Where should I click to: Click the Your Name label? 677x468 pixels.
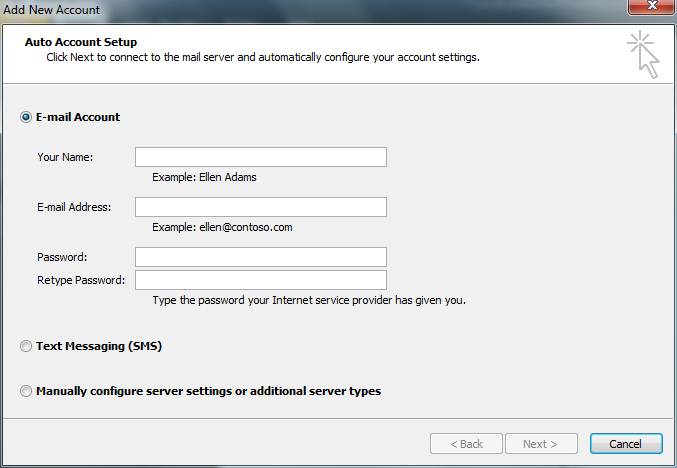(65, 157)
